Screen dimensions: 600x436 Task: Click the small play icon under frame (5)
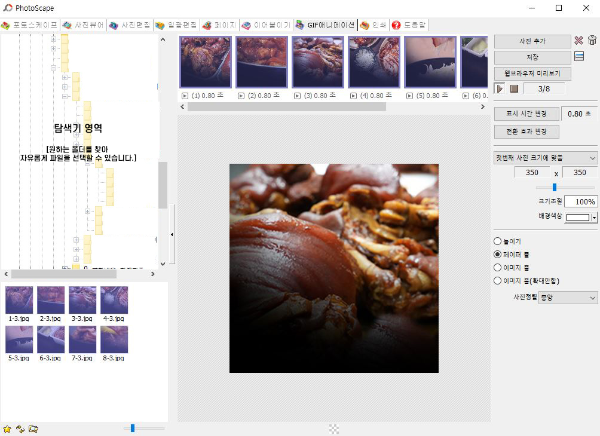[409, 96]
